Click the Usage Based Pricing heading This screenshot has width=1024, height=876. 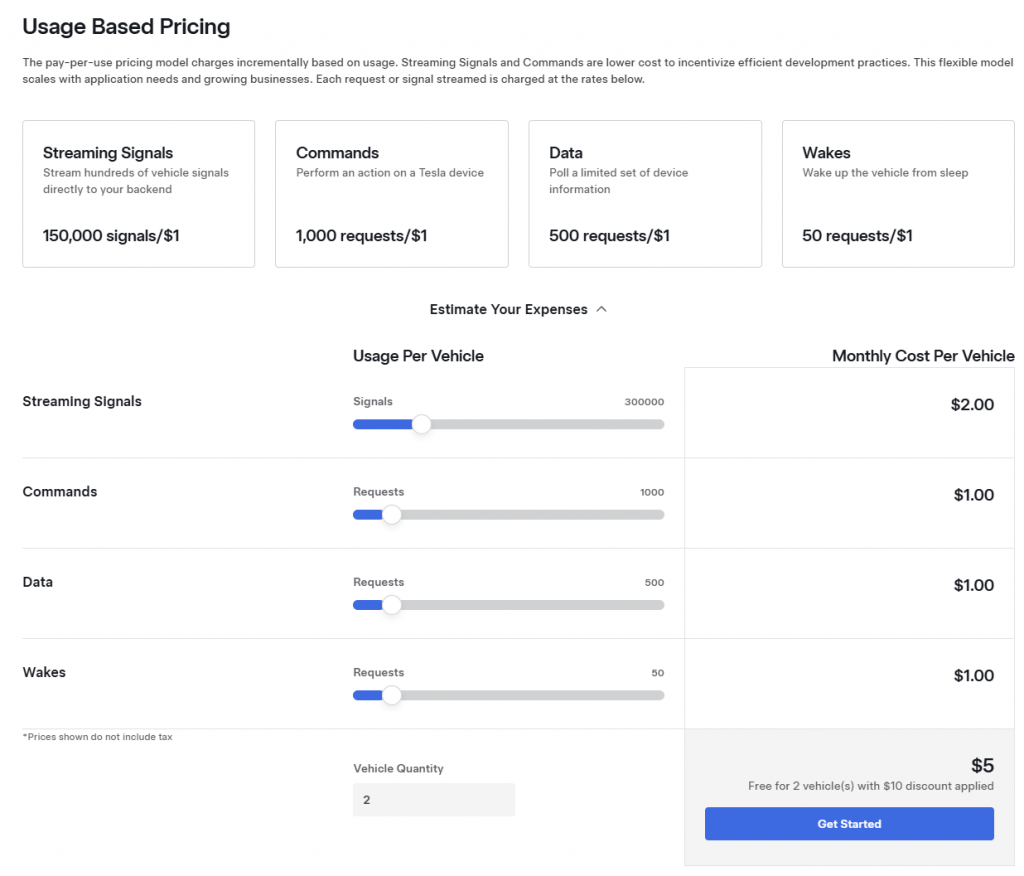[126, 27]
